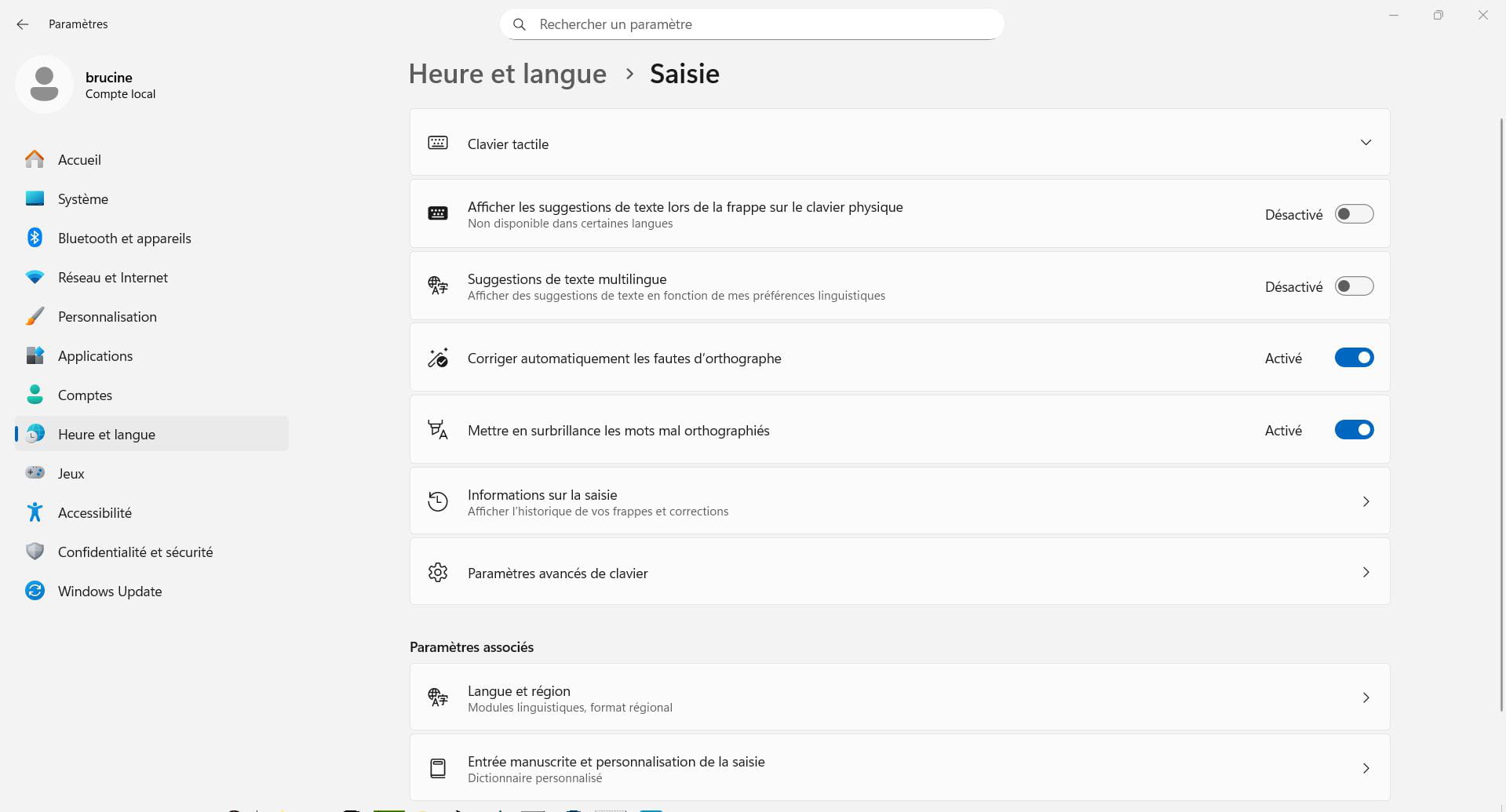The image size is (1506, 812).
Task: Click the Heure et langue breadcrumb link
Action: [x=507, y=74]
